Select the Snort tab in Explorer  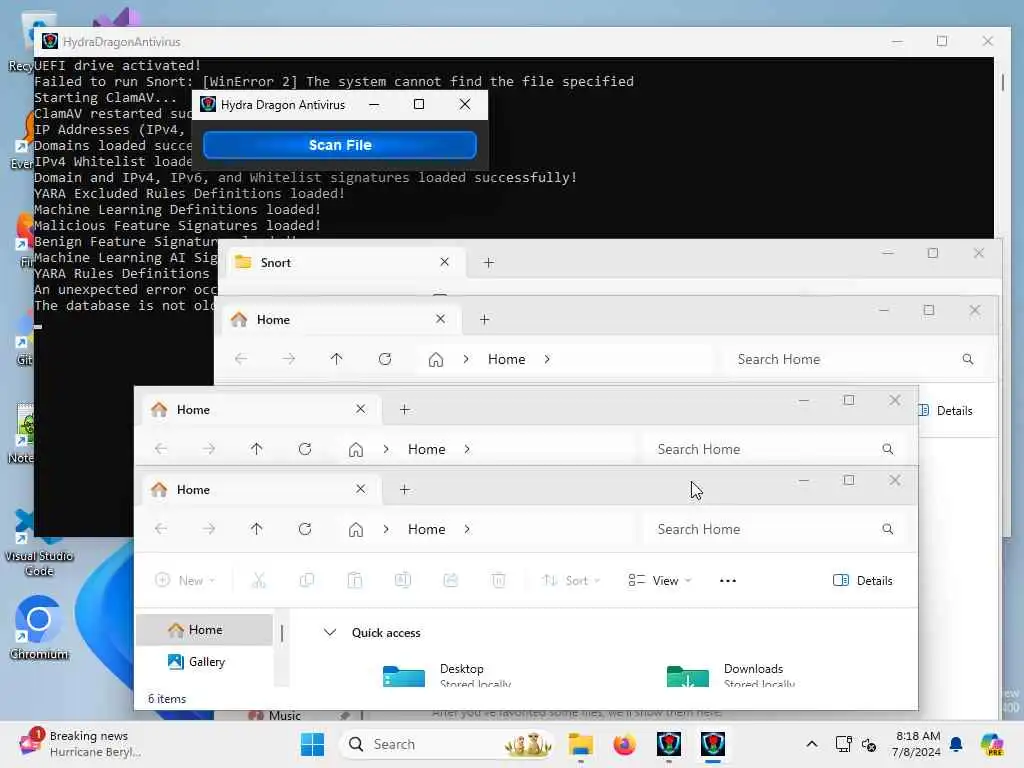click(345, 263)
